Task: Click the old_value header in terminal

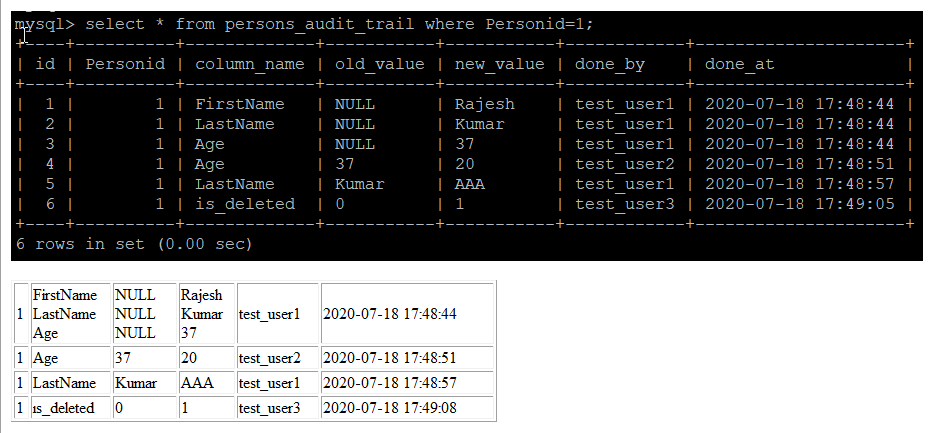Action: click(380, 64)
